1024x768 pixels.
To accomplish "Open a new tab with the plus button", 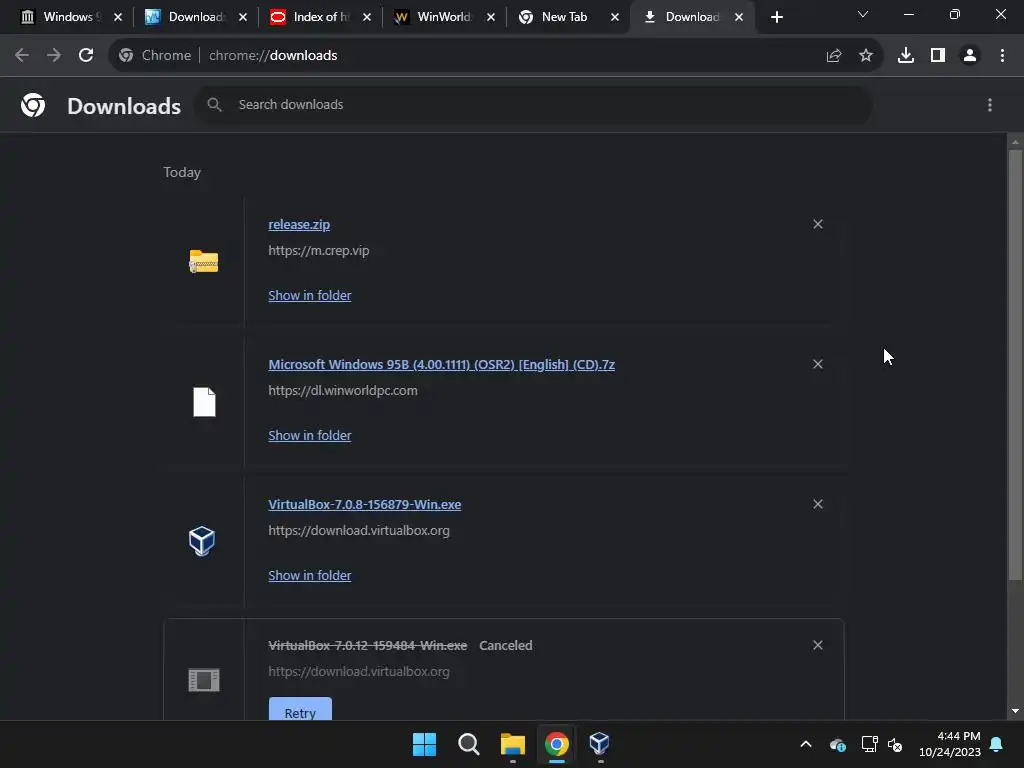I will pos(776,17).
